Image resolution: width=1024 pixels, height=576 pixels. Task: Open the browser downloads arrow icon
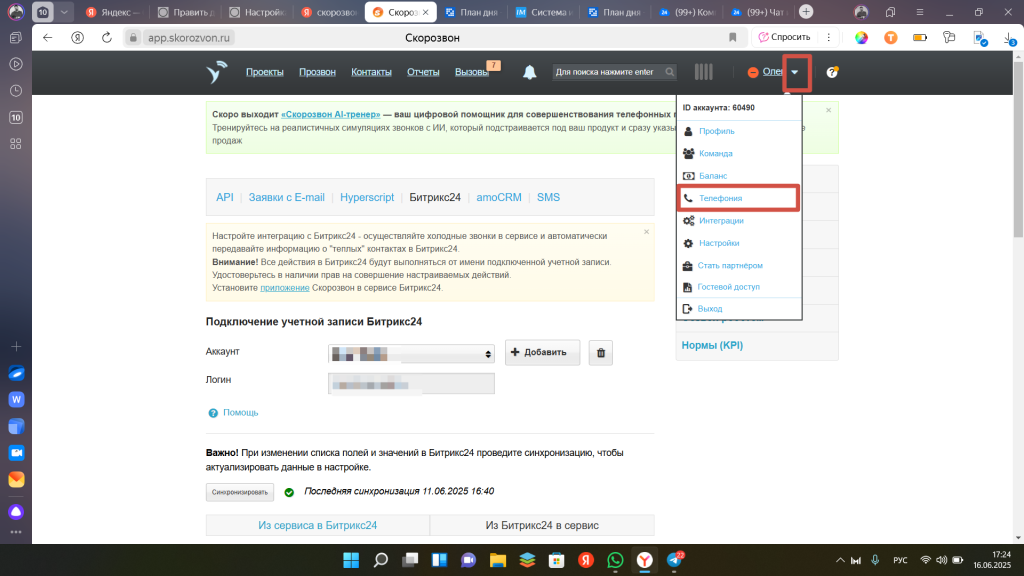[1010, 38]
